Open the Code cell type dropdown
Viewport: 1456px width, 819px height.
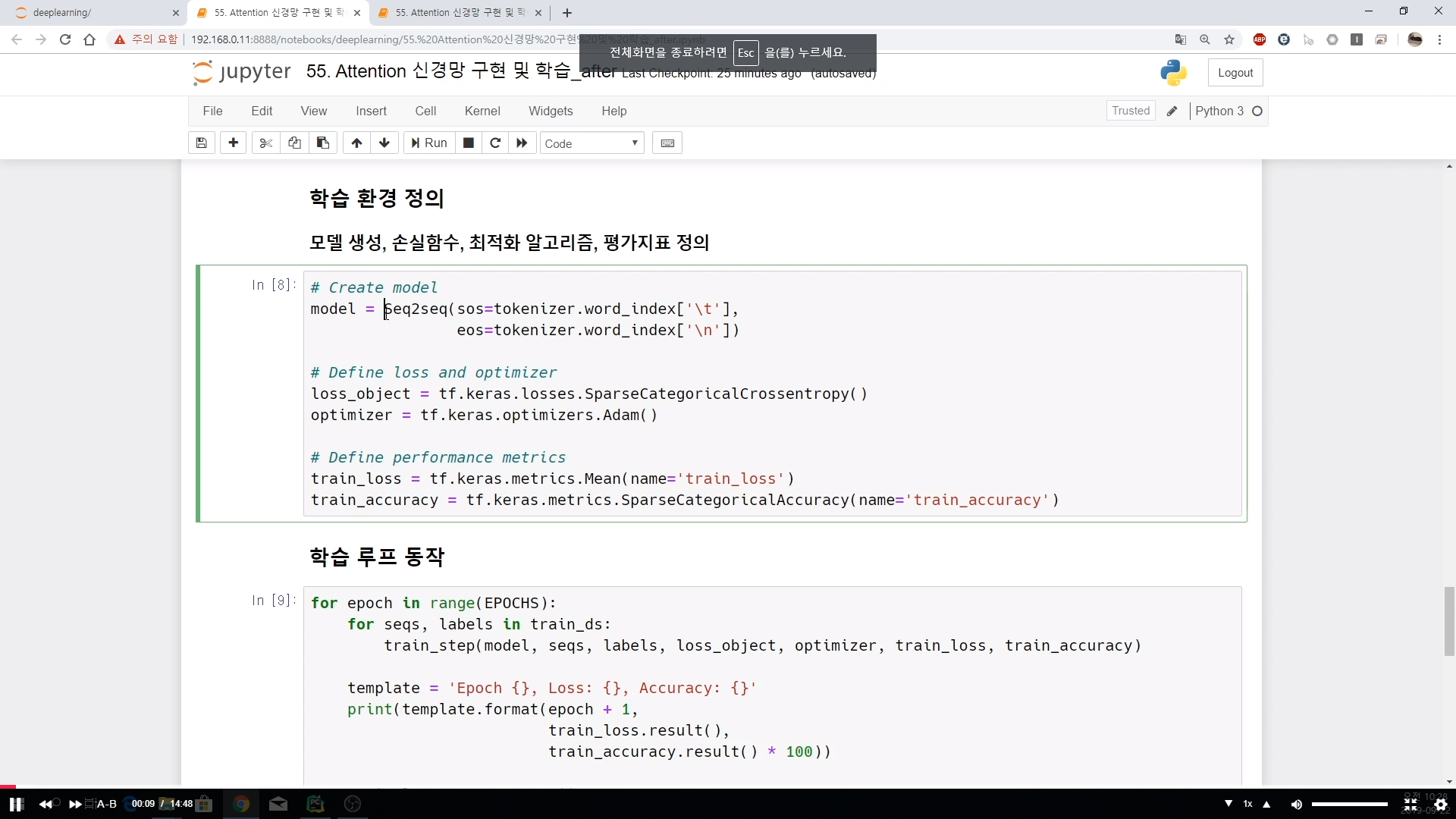tap(591, 143)
